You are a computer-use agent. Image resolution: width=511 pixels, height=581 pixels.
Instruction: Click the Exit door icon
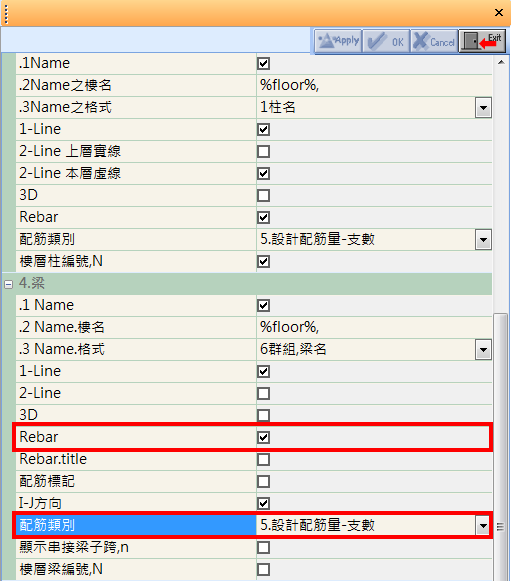482,41
